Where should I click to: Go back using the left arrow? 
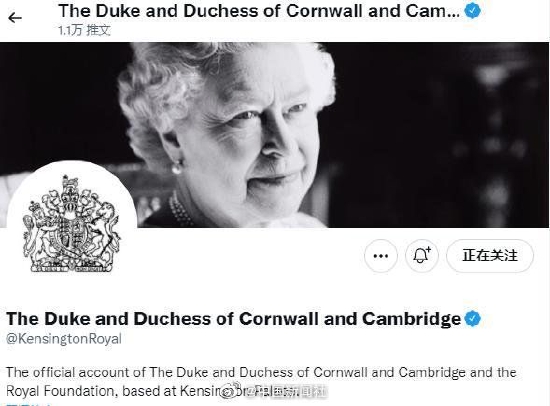[15, 17]
